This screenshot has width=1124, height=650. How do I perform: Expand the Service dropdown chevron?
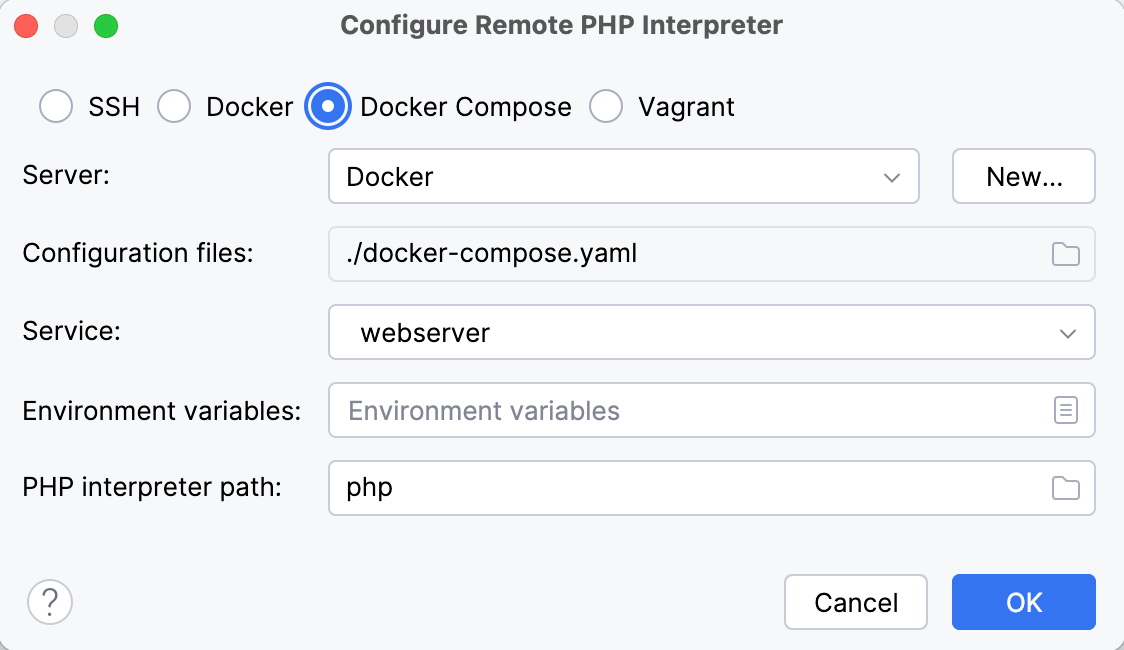click(1070, 332)
